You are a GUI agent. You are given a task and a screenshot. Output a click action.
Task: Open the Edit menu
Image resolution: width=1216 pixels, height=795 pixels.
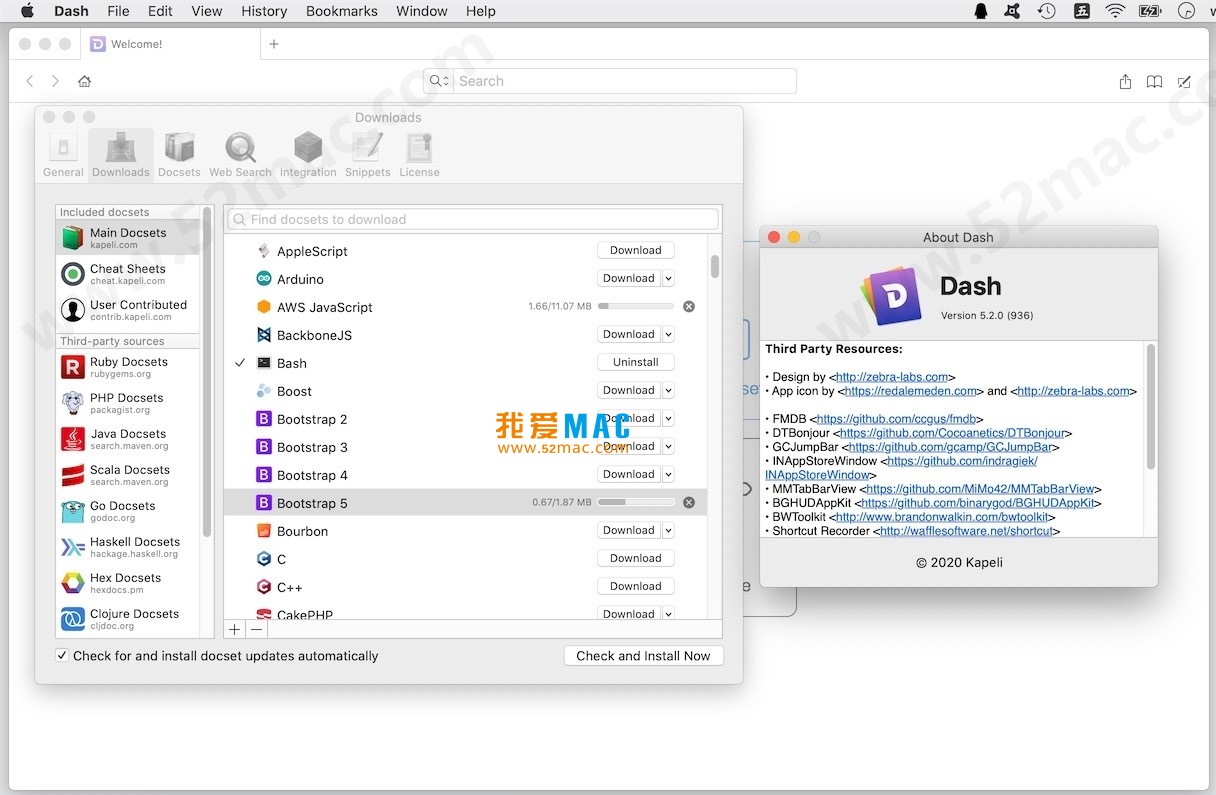click(160, 11)
